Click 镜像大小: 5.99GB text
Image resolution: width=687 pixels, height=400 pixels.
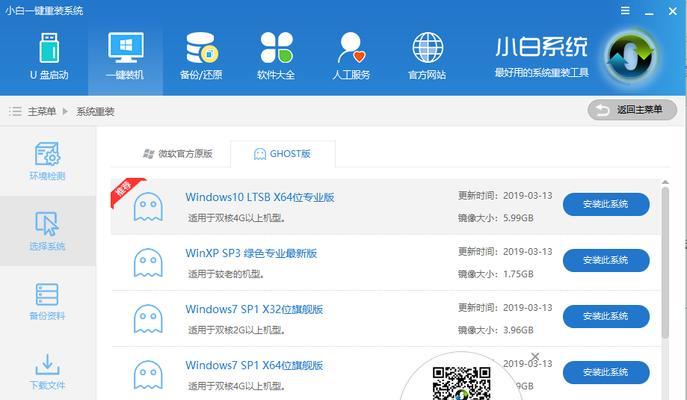(496, 218)
